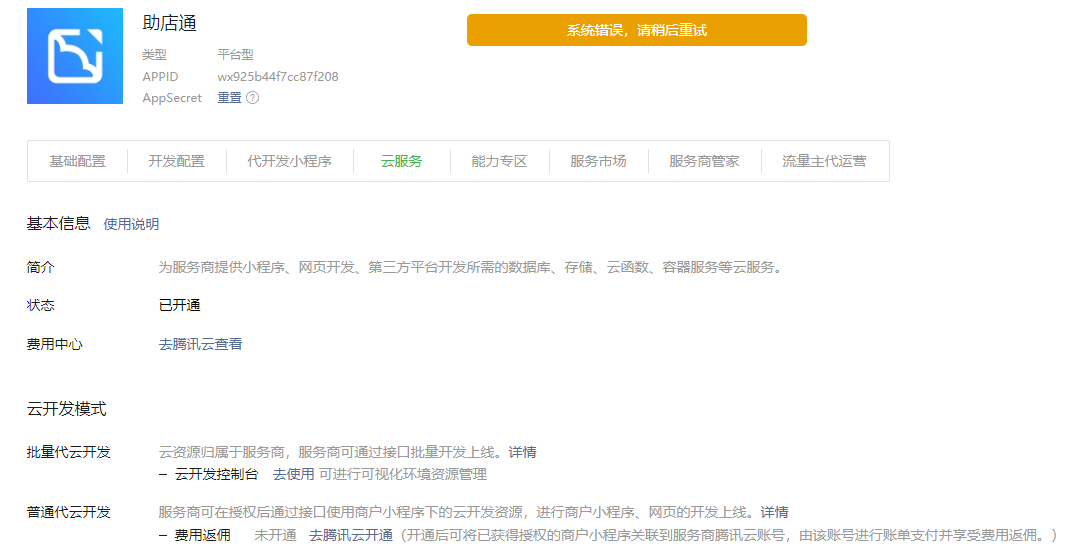
Task: Click 去腾讯云开通 link for 费用返佣
Action: pyautogui.click(x=351, y=535)
